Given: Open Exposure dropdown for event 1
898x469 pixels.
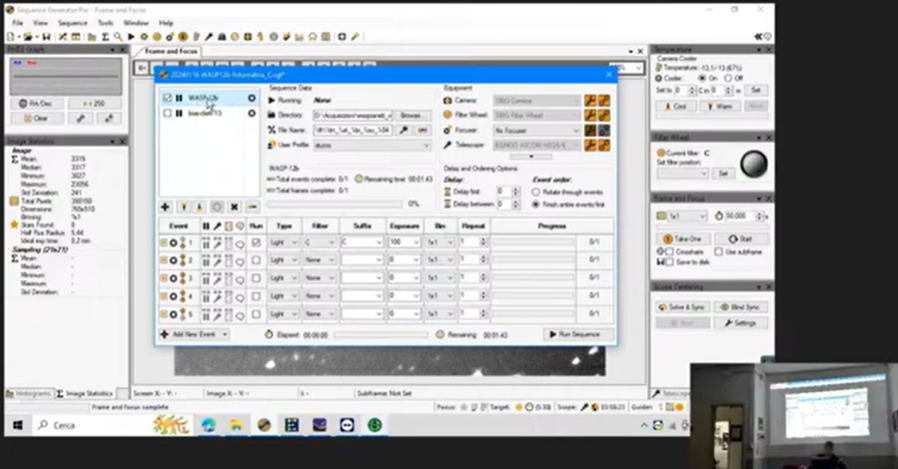Looking at the screenshot, I should 404,243.
